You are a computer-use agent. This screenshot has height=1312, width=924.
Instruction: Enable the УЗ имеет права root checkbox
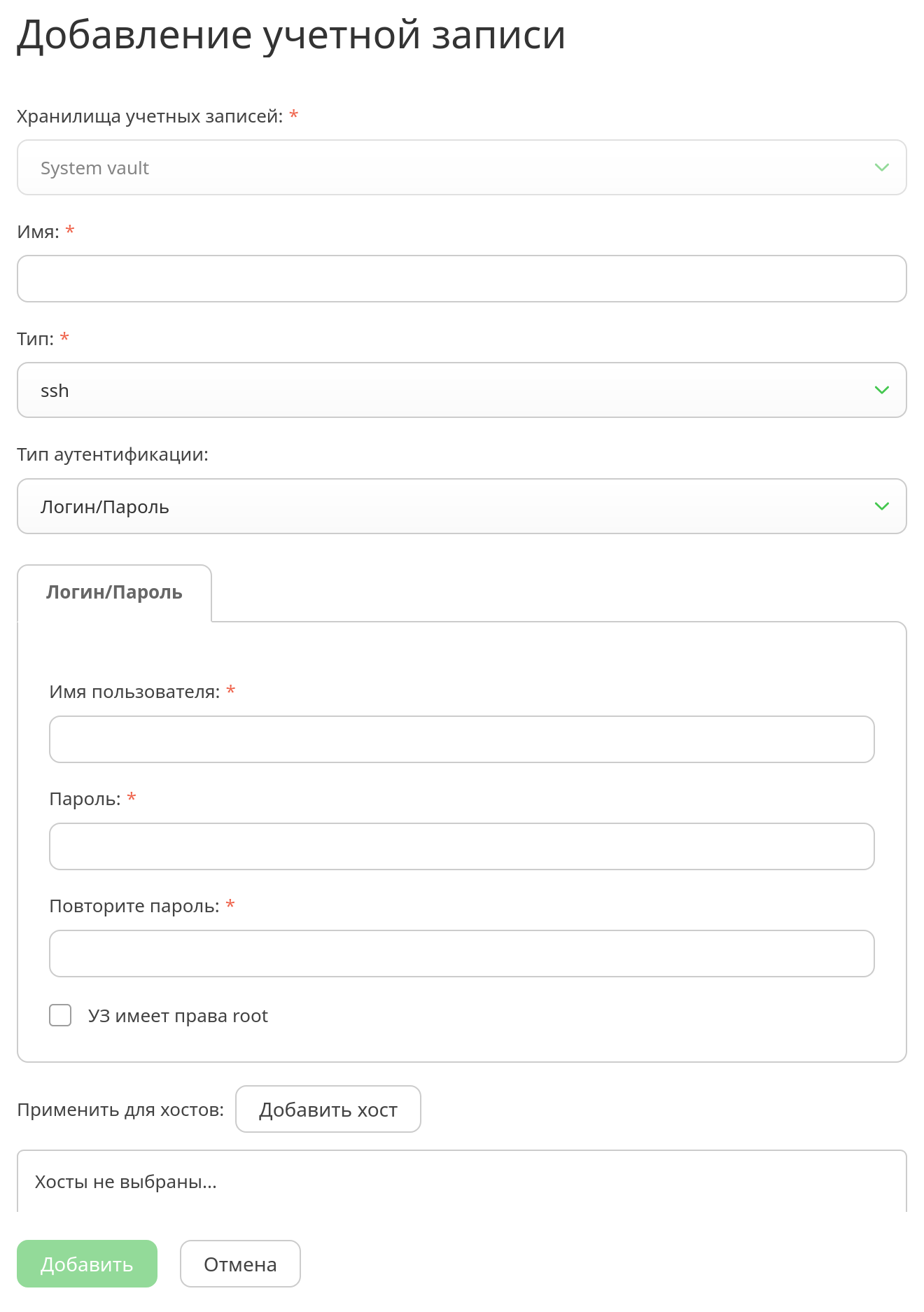(60, 1015)
